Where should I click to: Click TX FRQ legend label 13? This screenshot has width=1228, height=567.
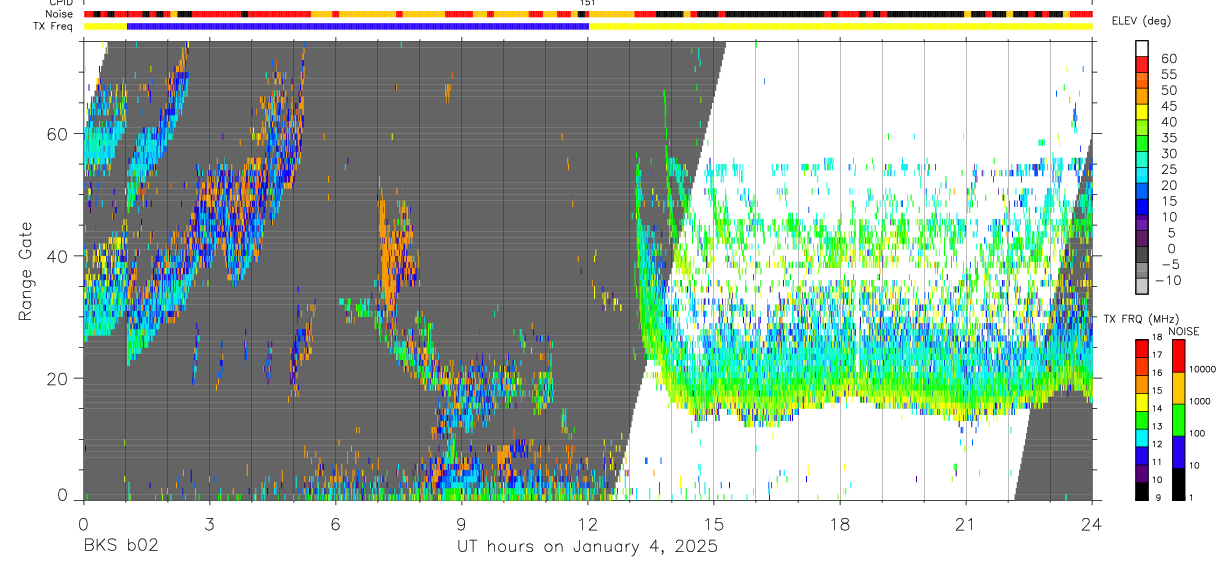coord(1157,426)
